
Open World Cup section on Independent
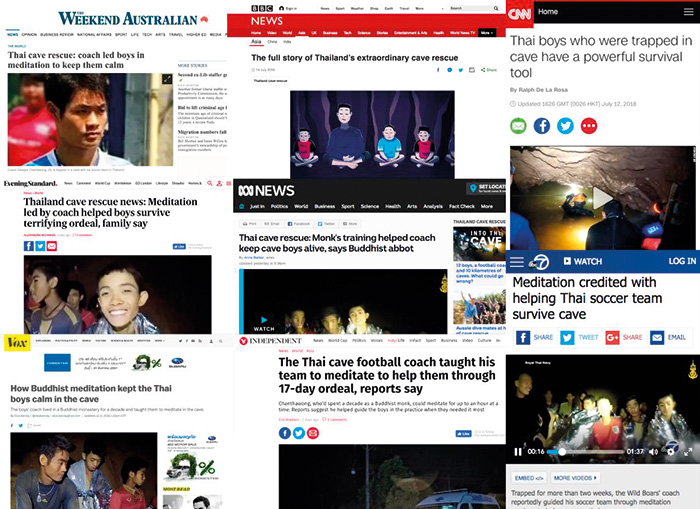click(338, 340)
